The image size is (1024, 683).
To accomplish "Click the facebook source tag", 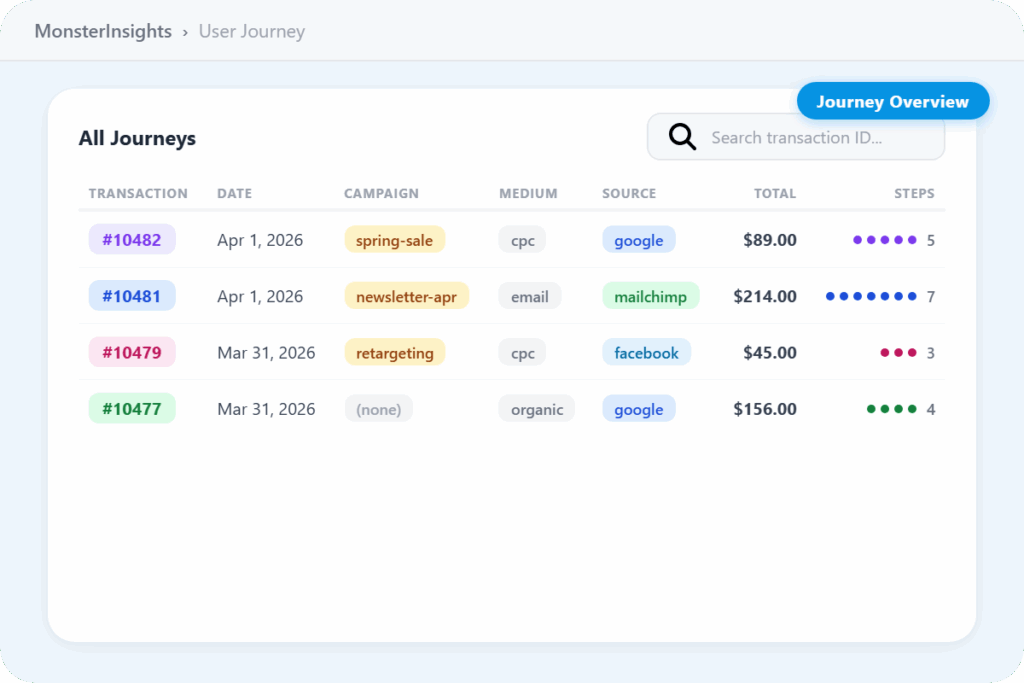I will click(x=646, y=352).
